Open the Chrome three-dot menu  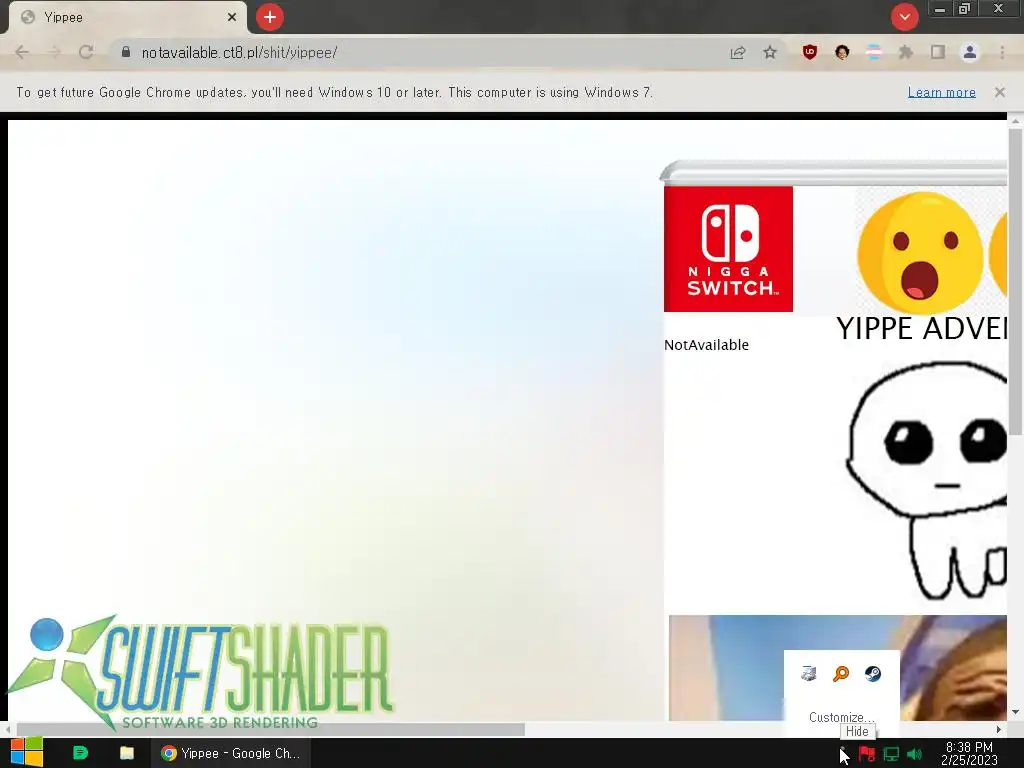coord(1002,52)
